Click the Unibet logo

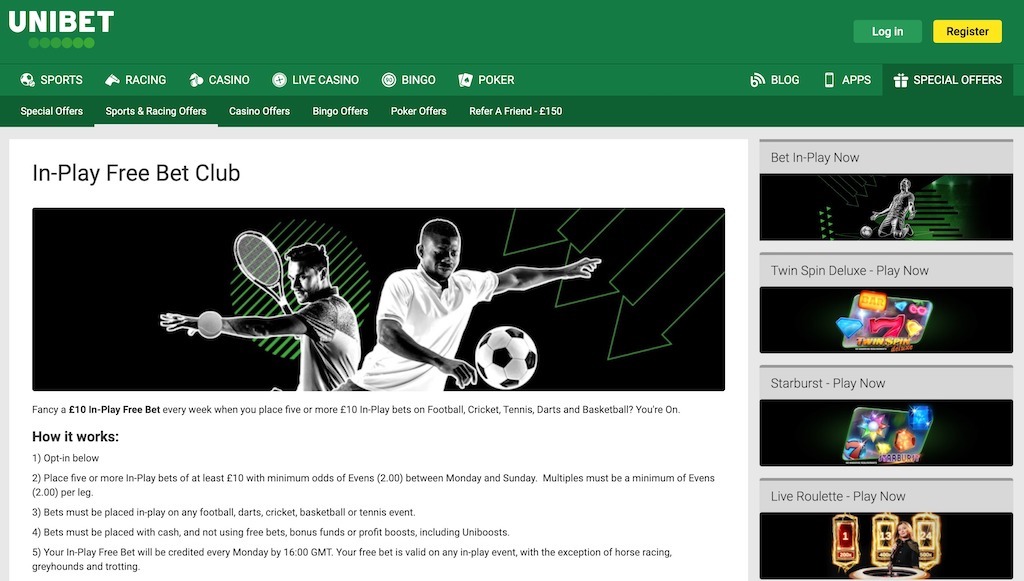point(61,29)
